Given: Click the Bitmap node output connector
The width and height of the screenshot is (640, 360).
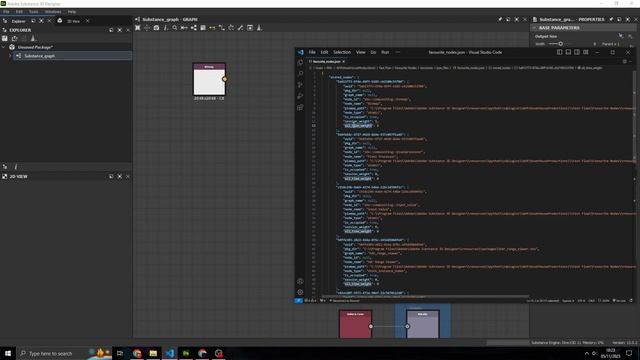Looking at the screenshot, I should tap(224, 79).
